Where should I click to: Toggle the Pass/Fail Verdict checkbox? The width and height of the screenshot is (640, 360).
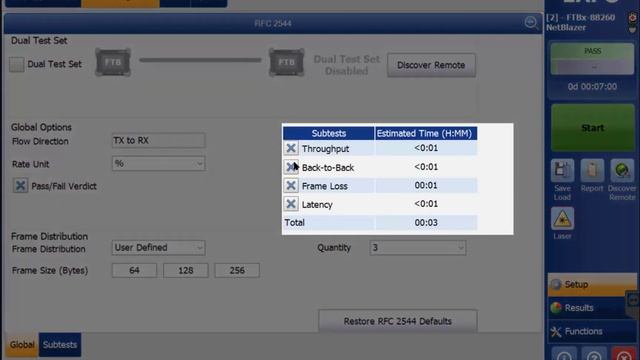click(20, 186)
